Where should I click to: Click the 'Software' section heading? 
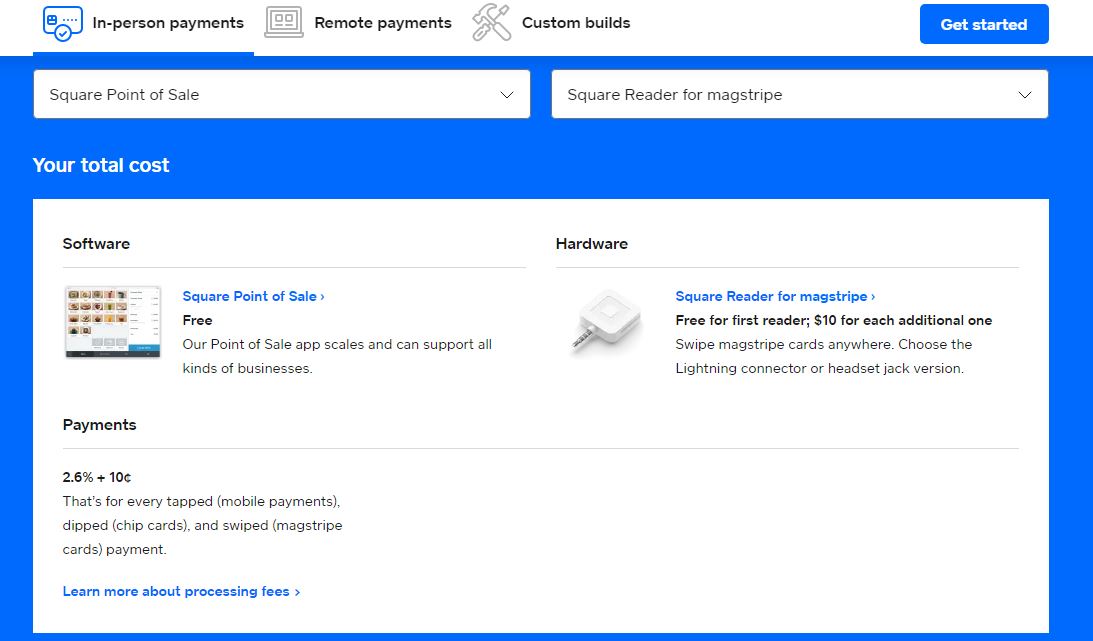pos(96,244)
